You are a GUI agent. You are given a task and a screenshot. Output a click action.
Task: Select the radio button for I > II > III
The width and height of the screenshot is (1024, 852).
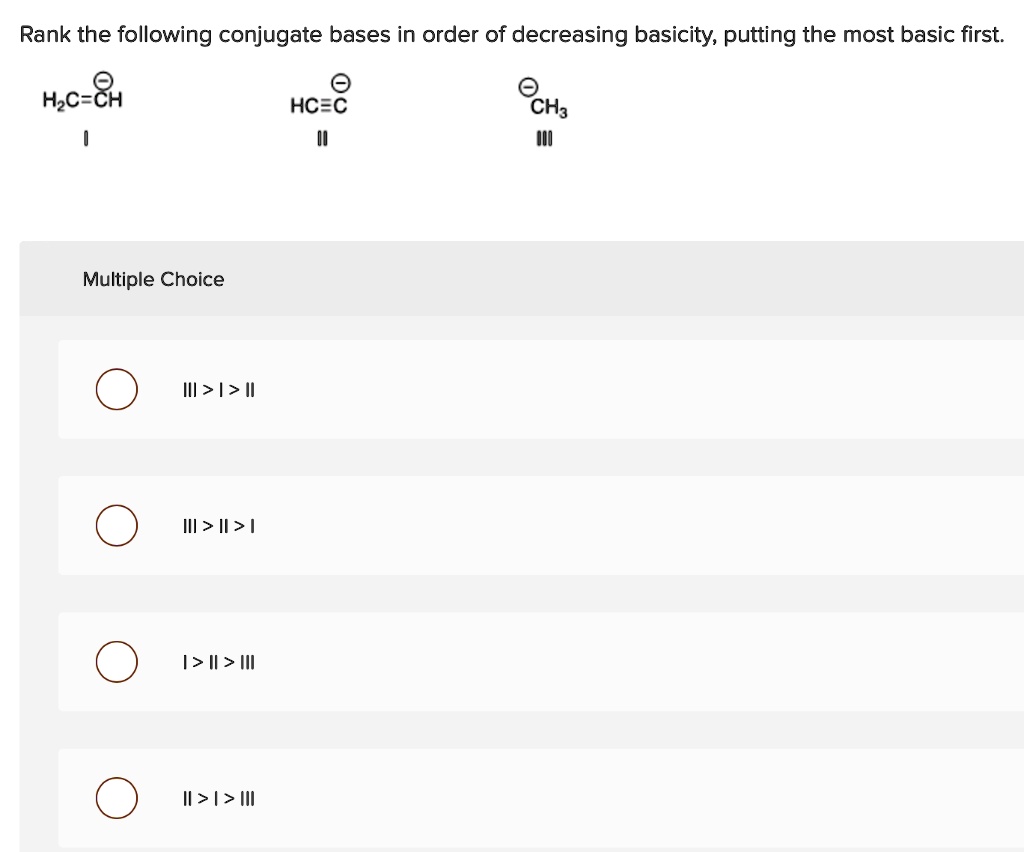pyautogui.click(x=117, y=661)
